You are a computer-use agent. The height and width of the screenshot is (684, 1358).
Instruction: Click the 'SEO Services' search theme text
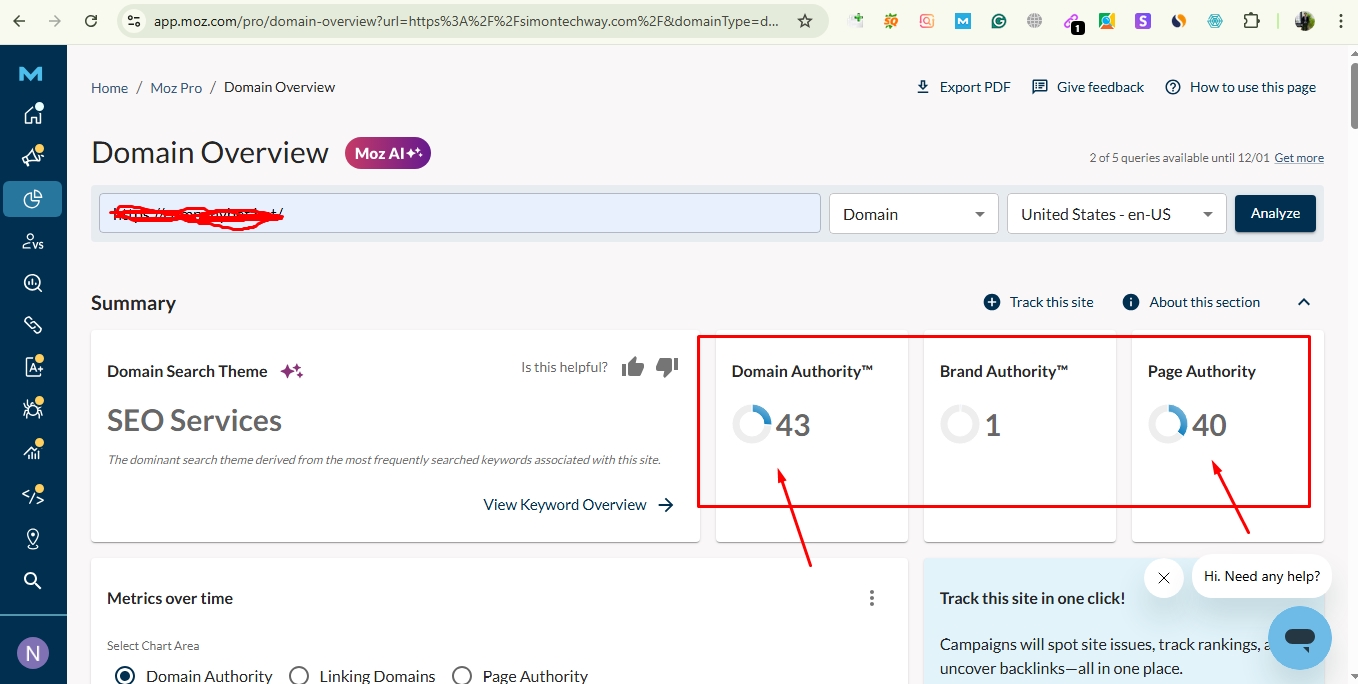(194, 421)
